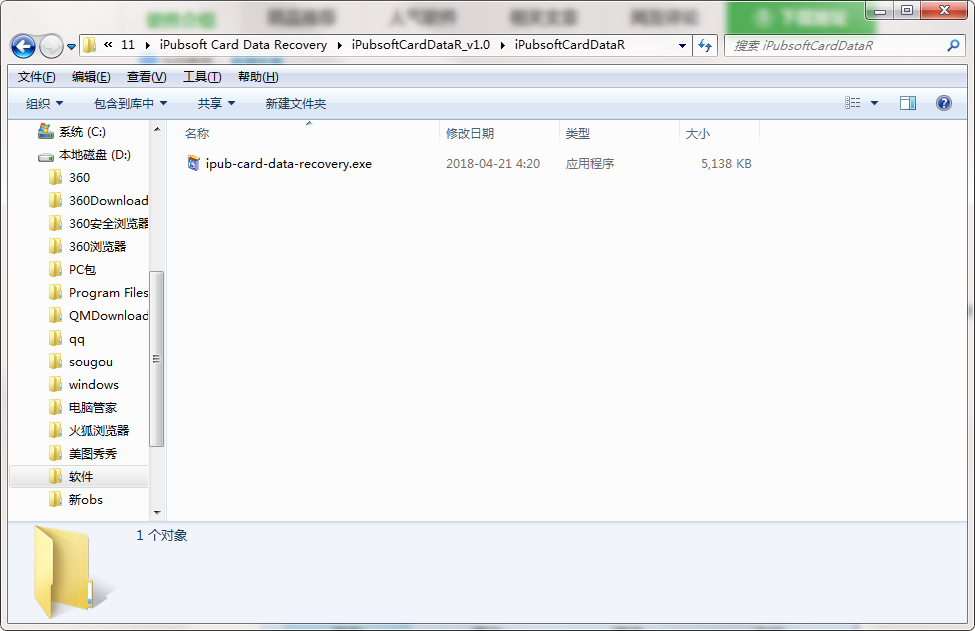Open the 工具(T) menu
This screenshot has height=631, width=975.
click(x=202, y=76)
